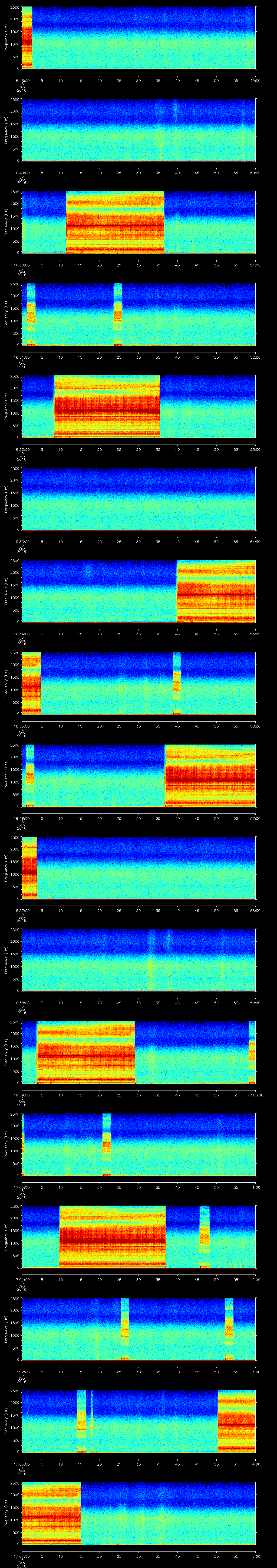Select the red burst ending the 17:03 spectrogram
Screen dimensions: 277x1568
pos(236,1420)
